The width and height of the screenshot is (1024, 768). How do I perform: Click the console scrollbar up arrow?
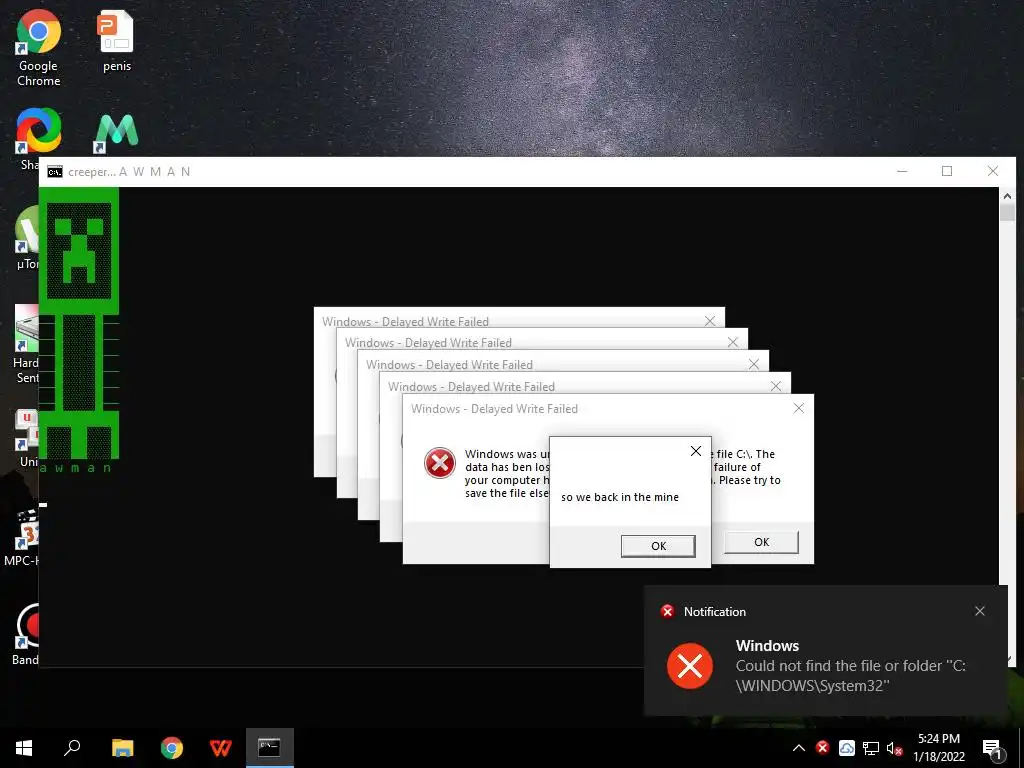tap(1006, 196)
